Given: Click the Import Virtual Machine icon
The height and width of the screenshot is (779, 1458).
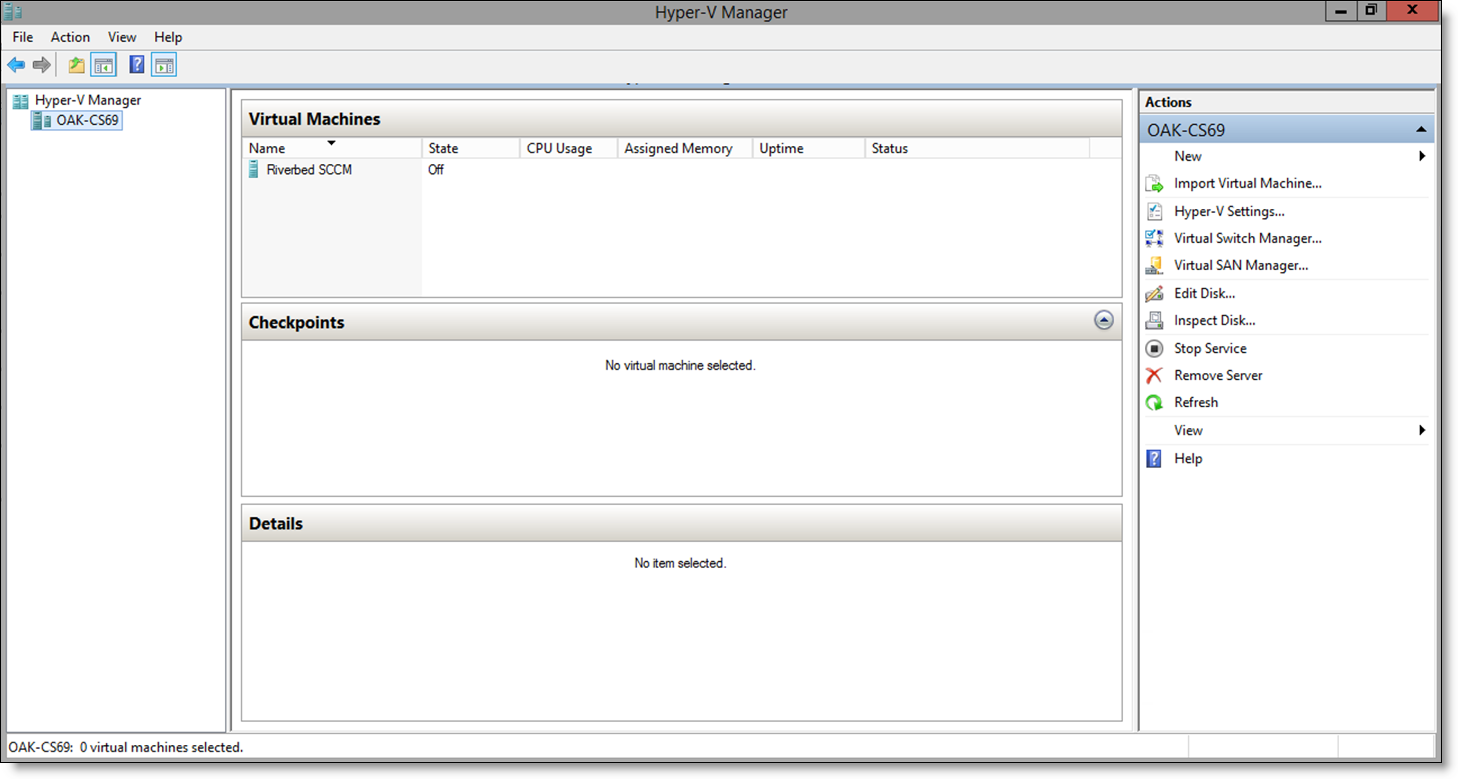Looking at the screenshot, I should [x=1154, y=184].
